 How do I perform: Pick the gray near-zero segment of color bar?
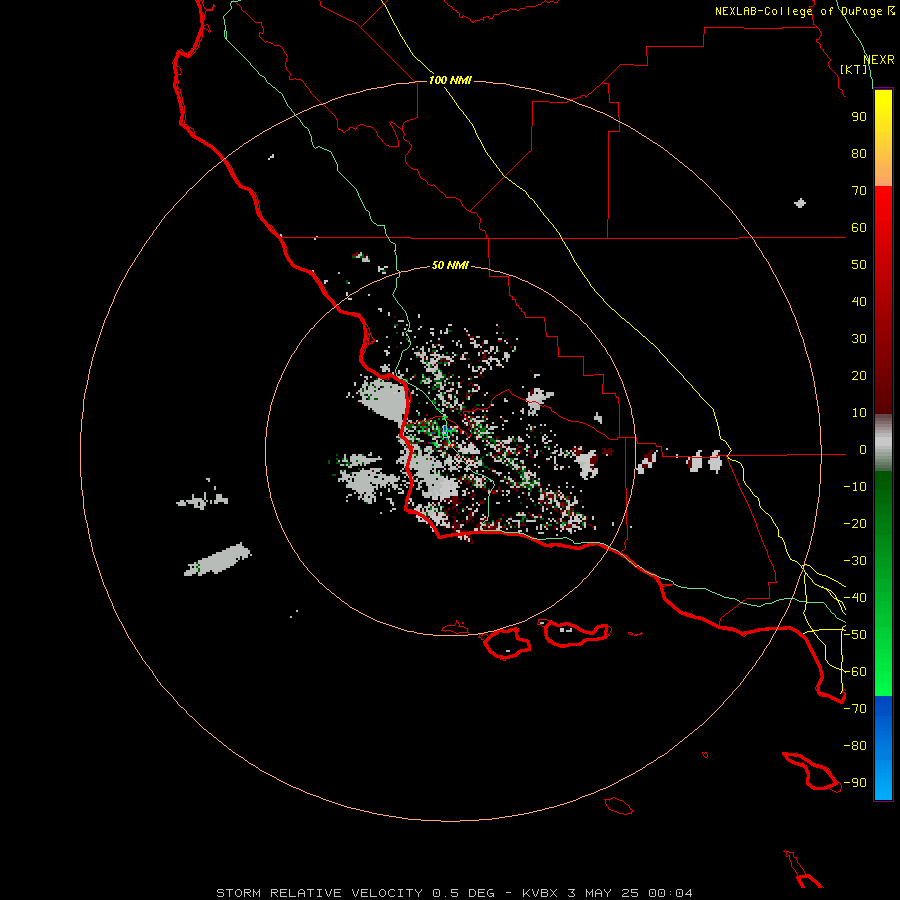tap(883, 443)
